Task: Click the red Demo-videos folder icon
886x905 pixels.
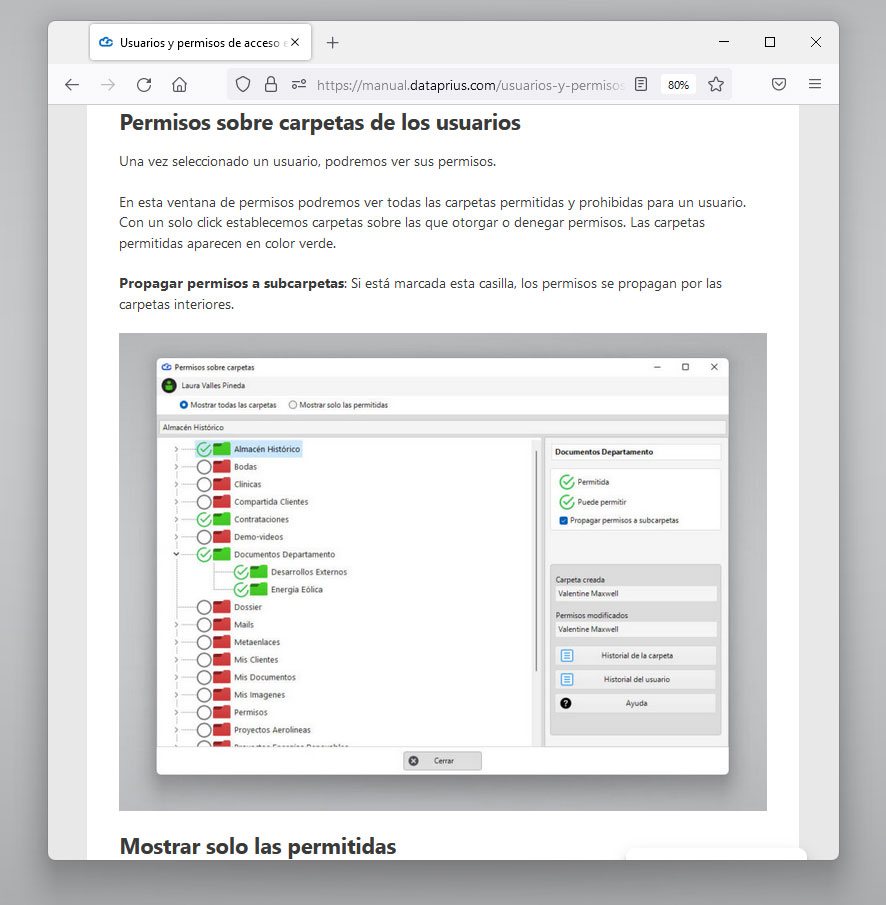Action: (222, 536)
